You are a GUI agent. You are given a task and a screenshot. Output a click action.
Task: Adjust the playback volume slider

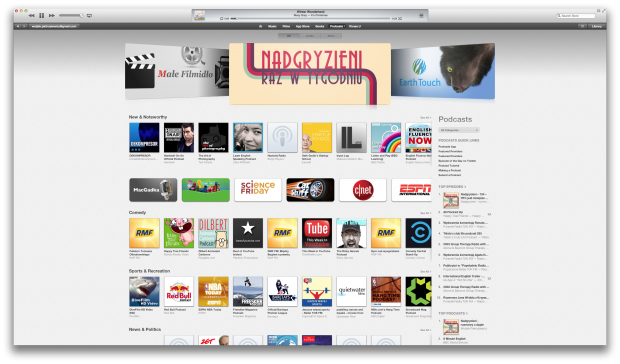pyautogui.click(x=71, y=15)
